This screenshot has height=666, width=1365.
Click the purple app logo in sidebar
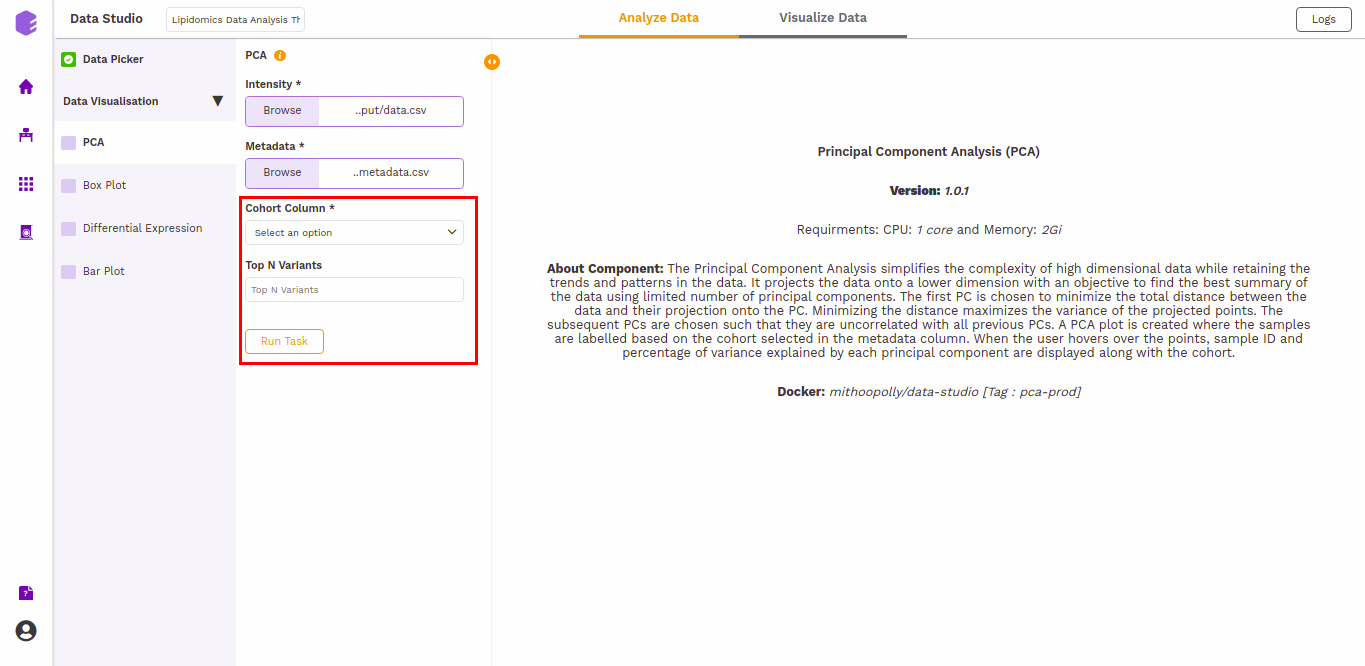coord(26,23)
